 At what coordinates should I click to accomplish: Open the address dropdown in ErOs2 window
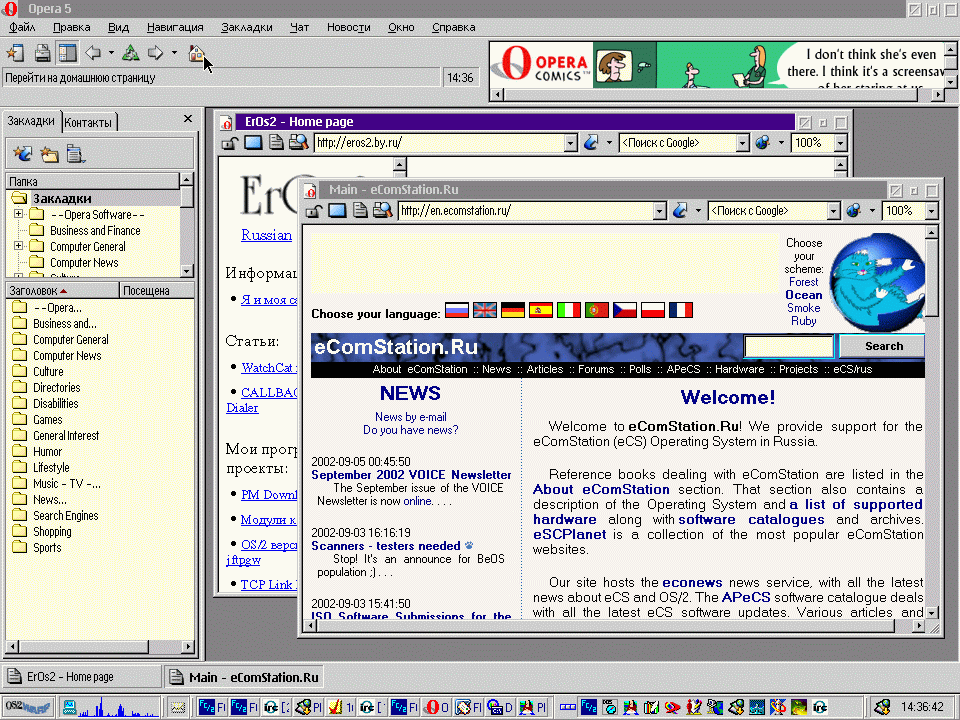571,143
